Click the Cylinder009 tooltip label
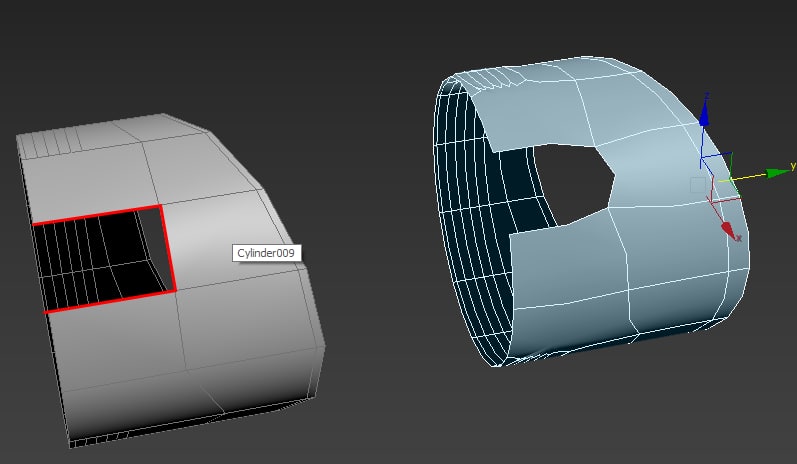The image size is (797, 464). (x=266, y=253)
